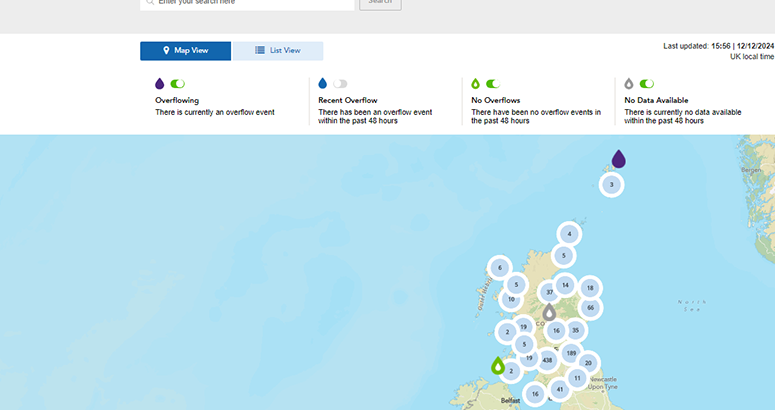This screenshot has width=775, height=410.
Task: Toggle off the No Data Available filter
Action: pyautogui.click(x=646, y=84)
